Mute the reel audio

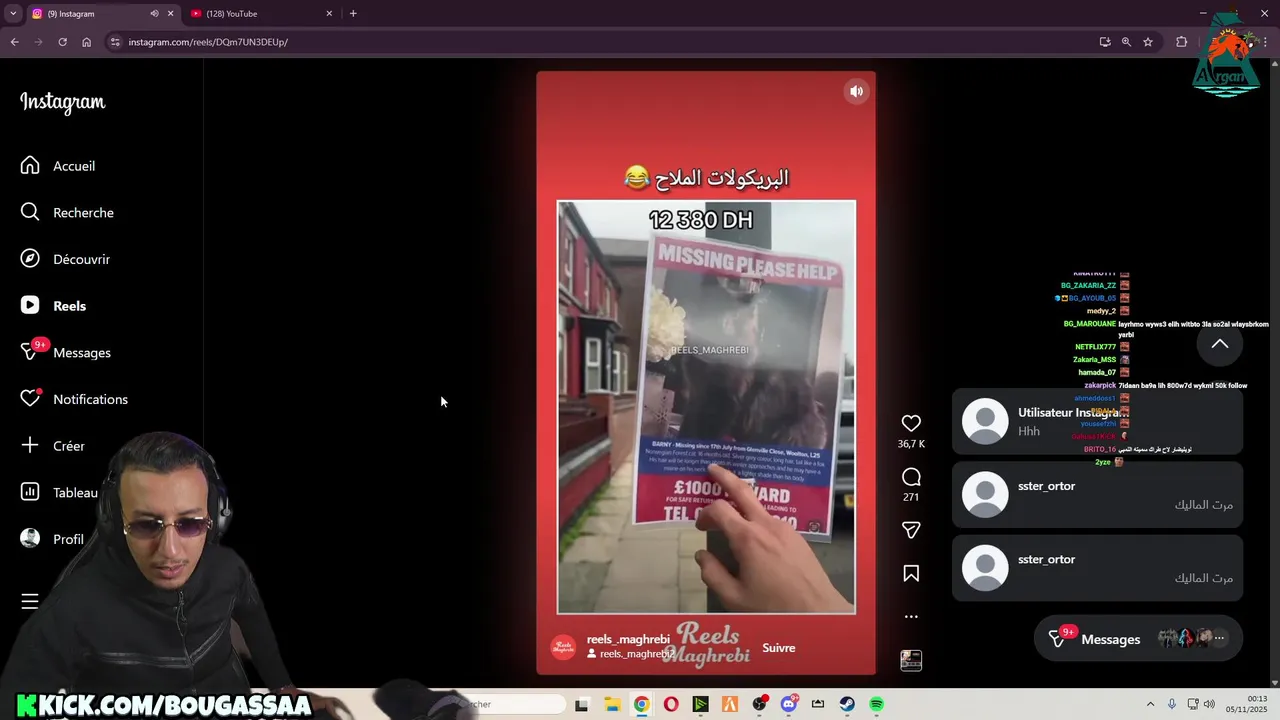[857, 91]
